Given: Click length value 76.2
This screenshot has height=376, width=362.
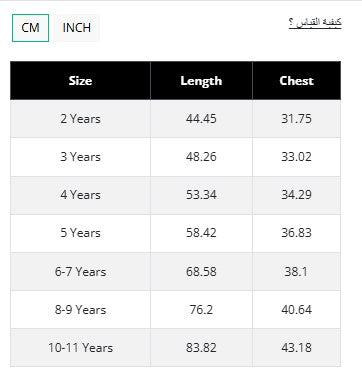Looking at the screenshot, I should tap(201, 310).
